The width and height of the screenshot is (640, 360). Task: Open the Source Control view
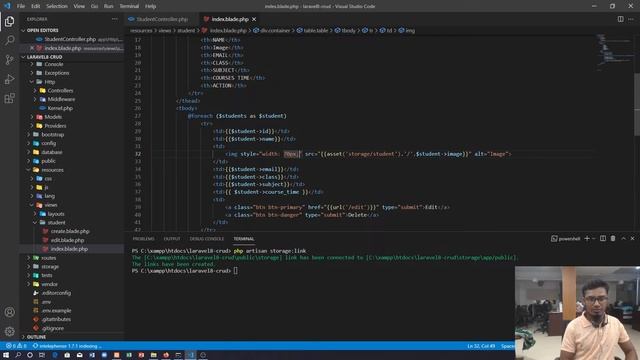pos(9,60)
